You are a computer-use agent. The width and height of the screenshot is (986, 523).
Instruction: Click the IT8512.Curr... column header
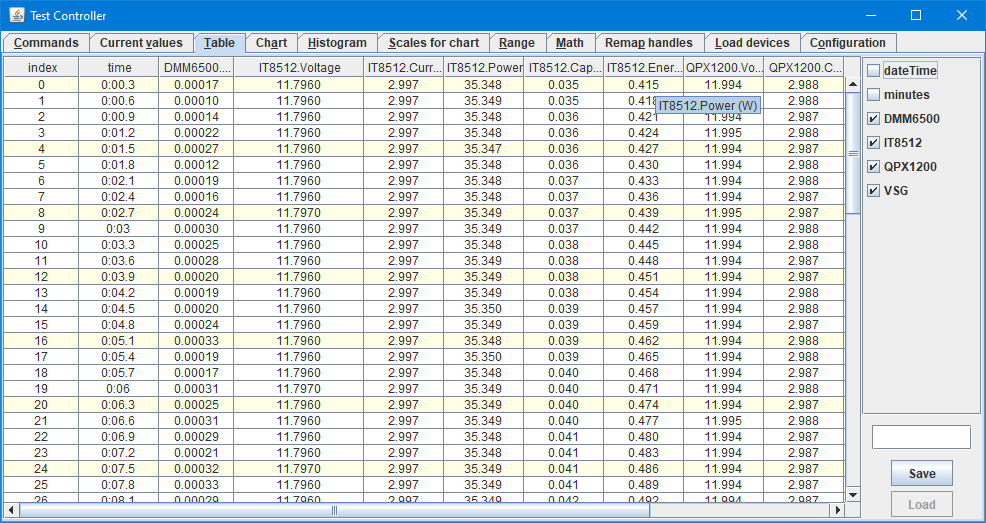404,67
